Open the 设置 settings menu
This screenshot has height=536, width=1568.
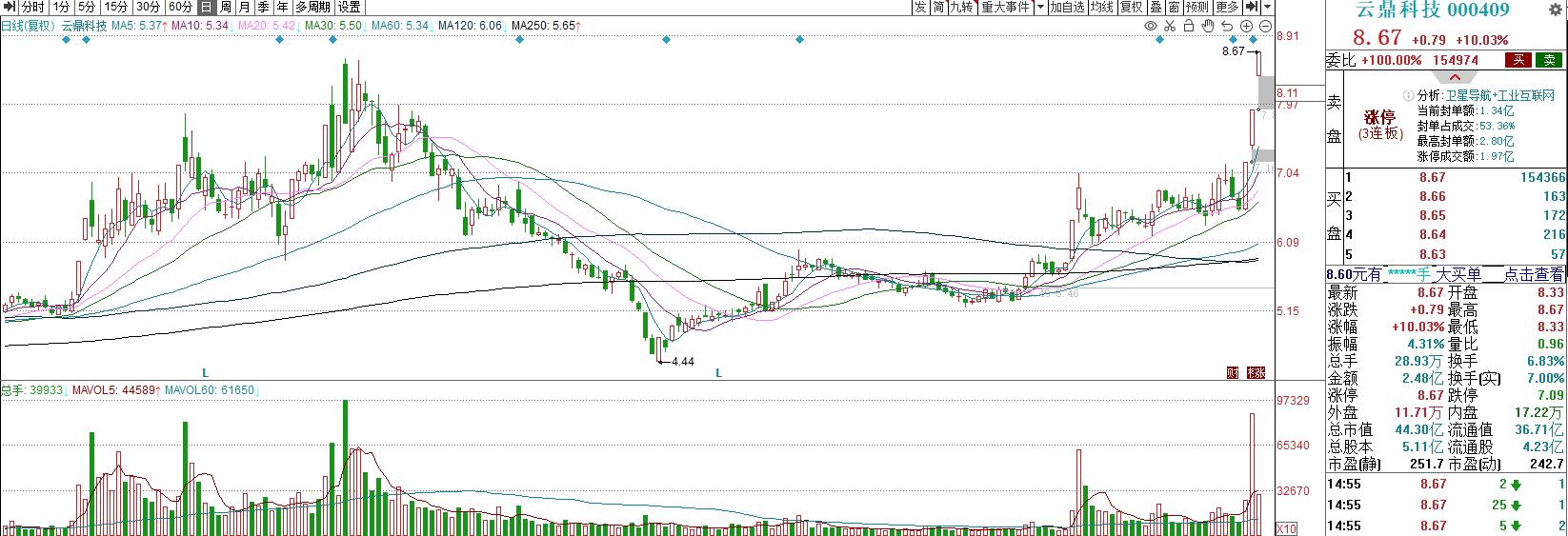pyautogui.click(x=350, y=7)
